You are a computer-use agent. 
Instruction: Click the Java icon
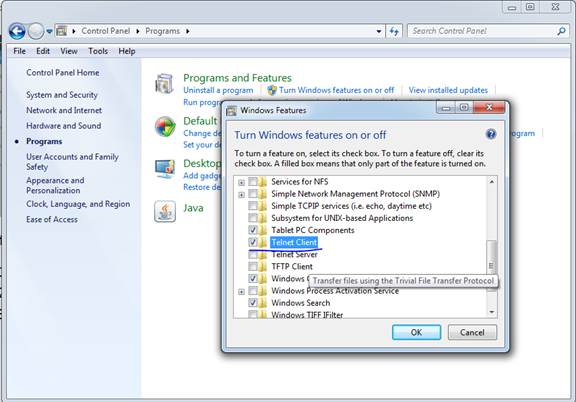coord(165,212)
